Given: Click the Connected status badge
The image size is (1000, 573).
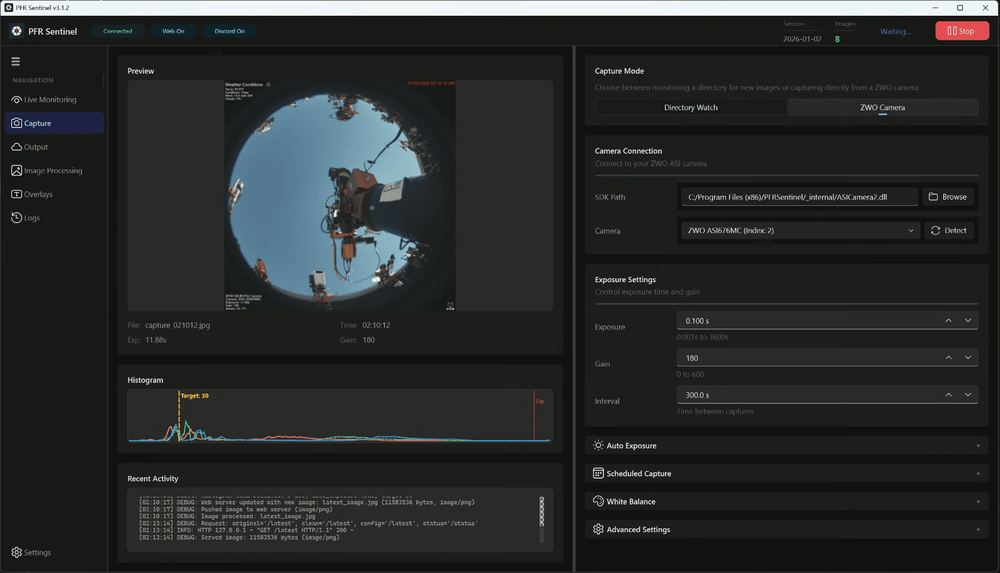Looking at the screenshot, I should click(x=117, y=31).
